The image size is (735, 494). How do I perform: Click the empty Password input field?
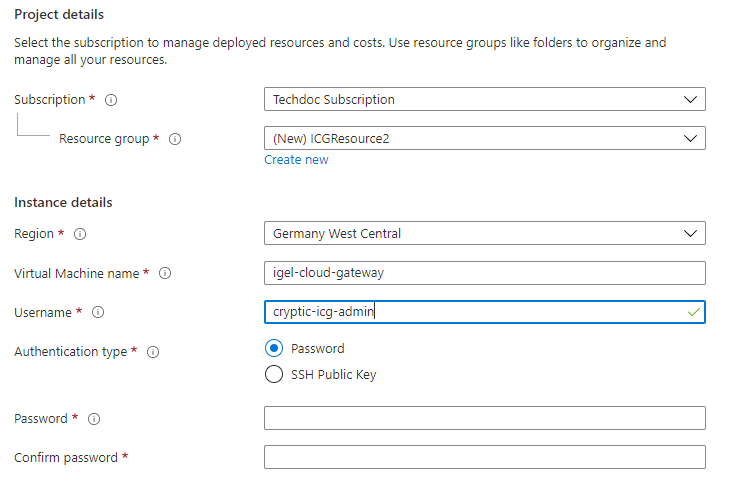point(484,418)
